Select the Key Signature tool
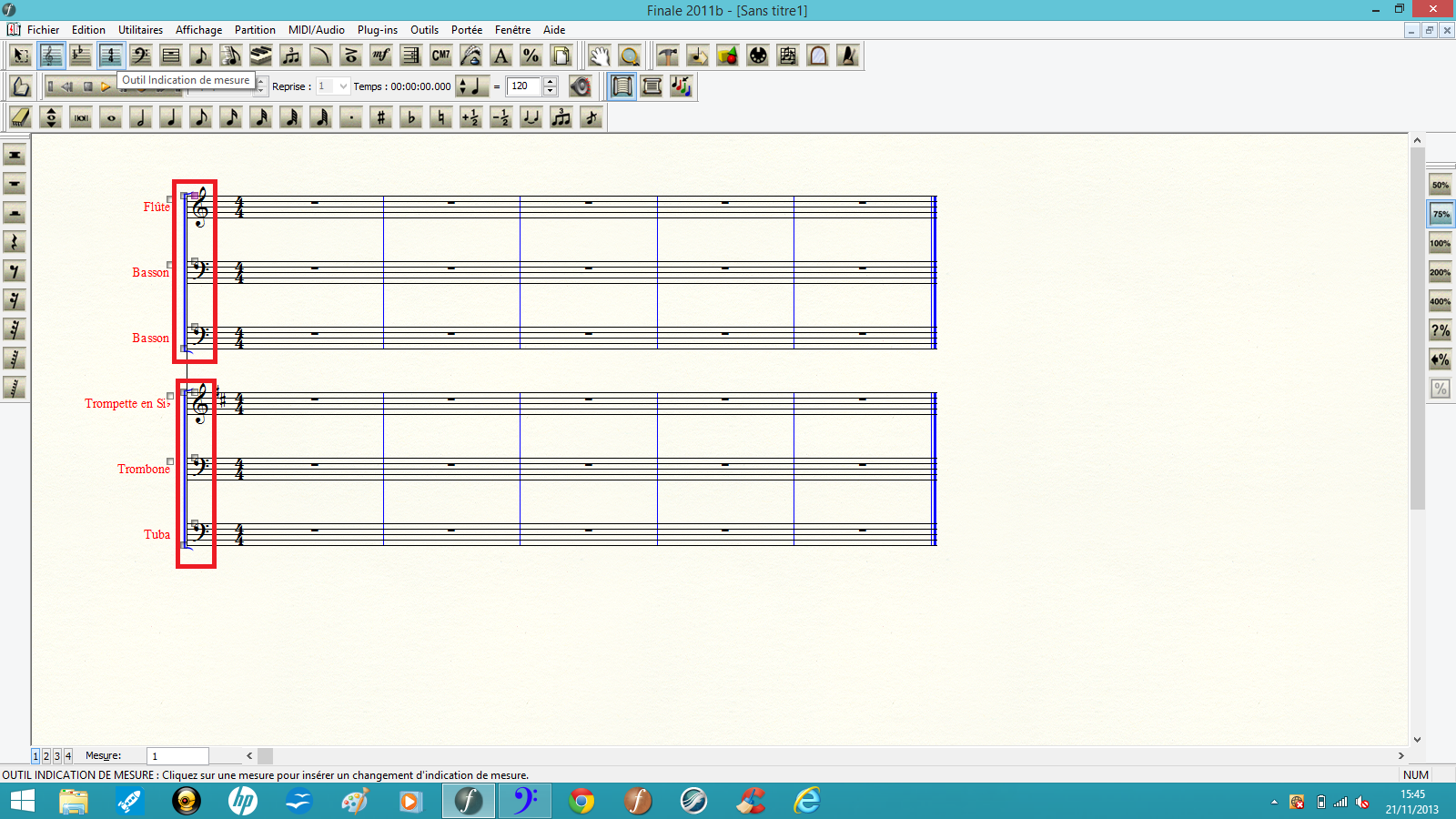The image size is (1456, 819). pyautogui.click(x=81, y=56)
